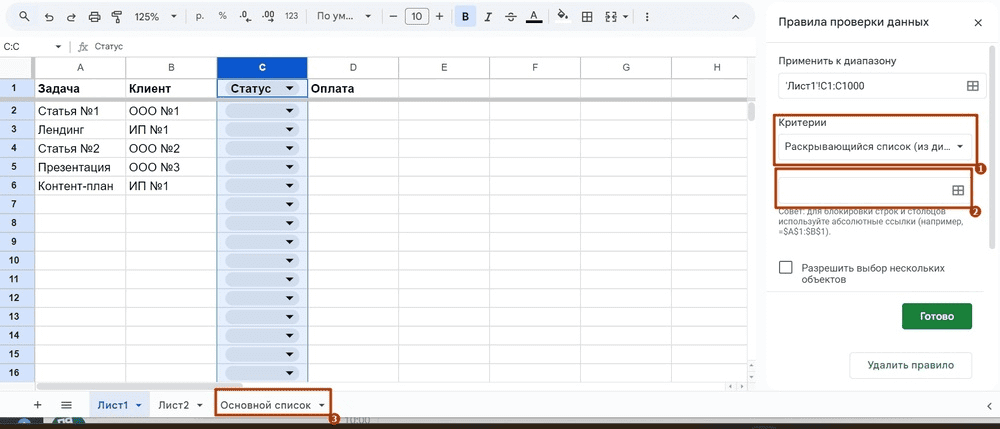
Task: Open the 125% zoom dropdown
Action: tap(156, 17)
